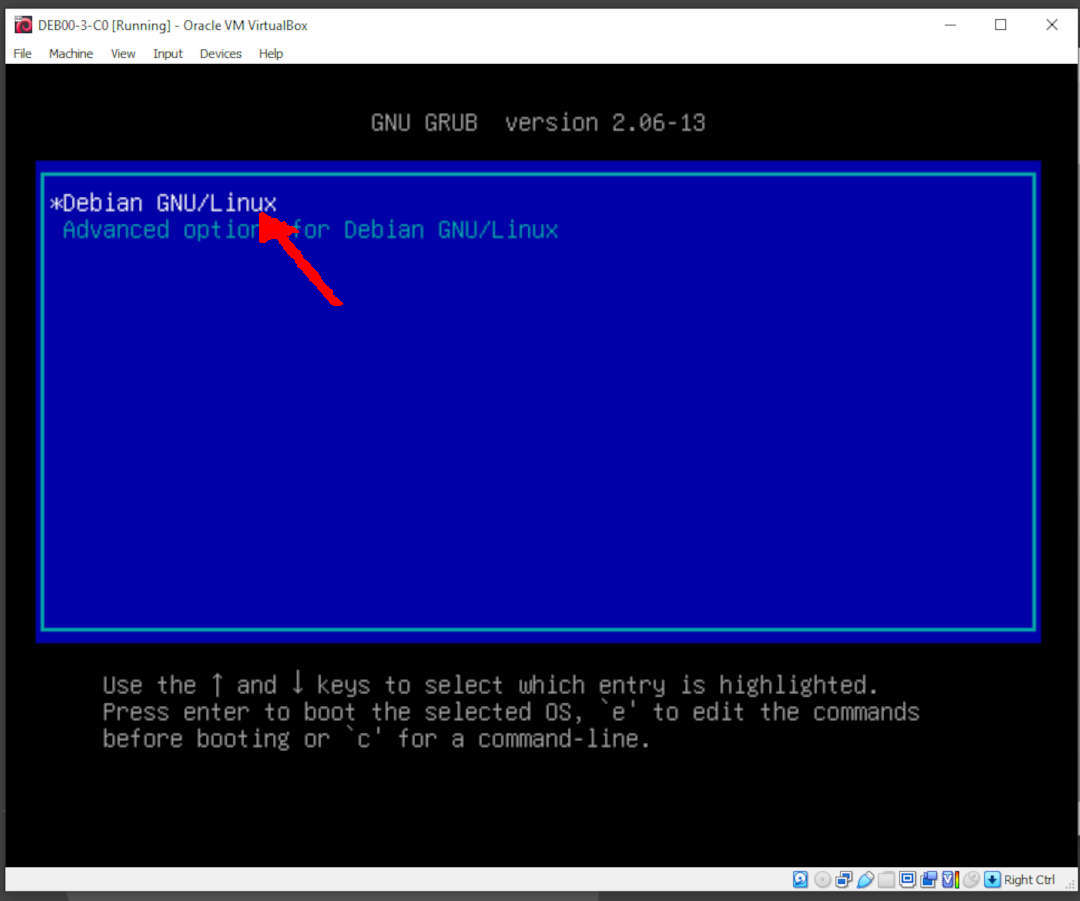Open the Machine menu
Viewport: 1080px width, 901px height.
coord(71,54)
